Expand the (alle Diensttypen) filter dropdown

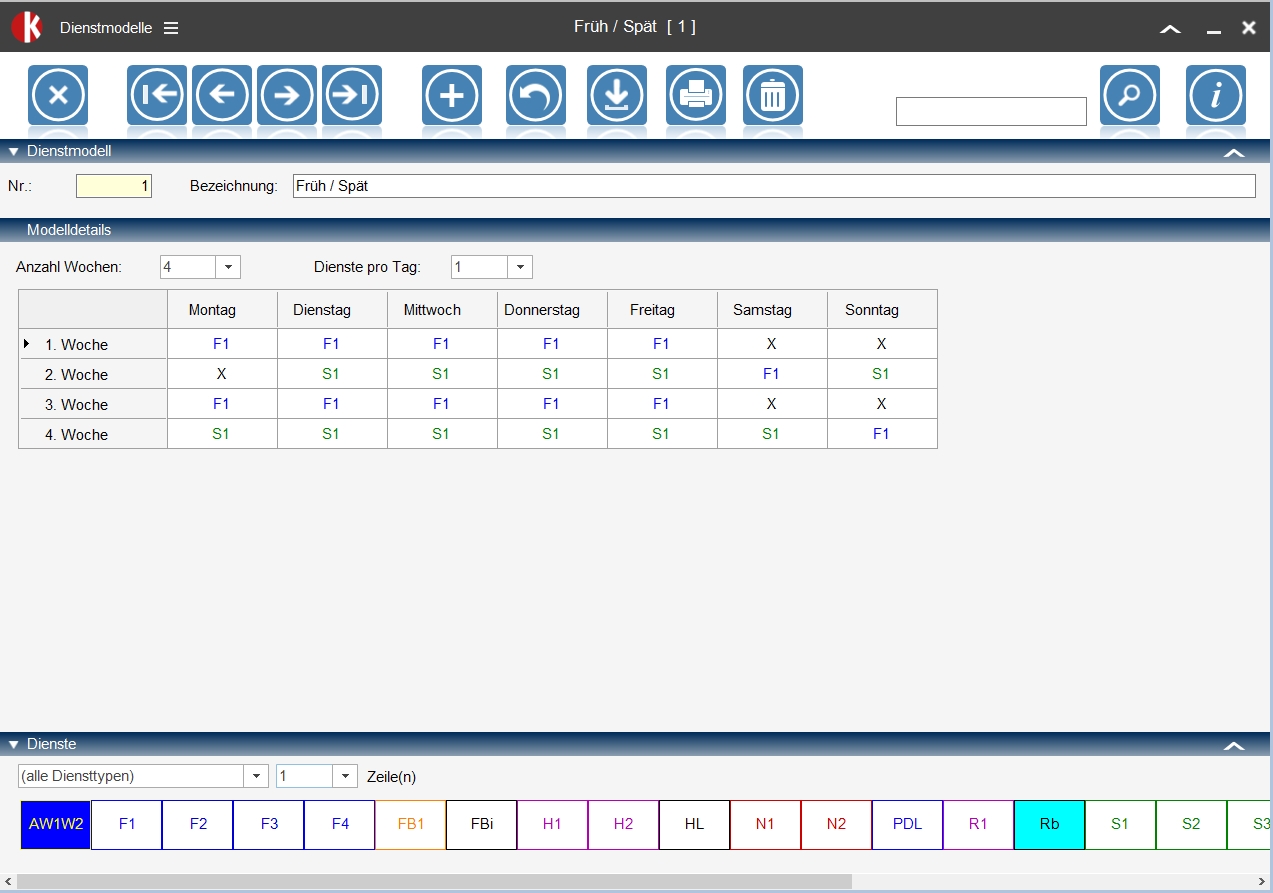(x=256, y=777)
